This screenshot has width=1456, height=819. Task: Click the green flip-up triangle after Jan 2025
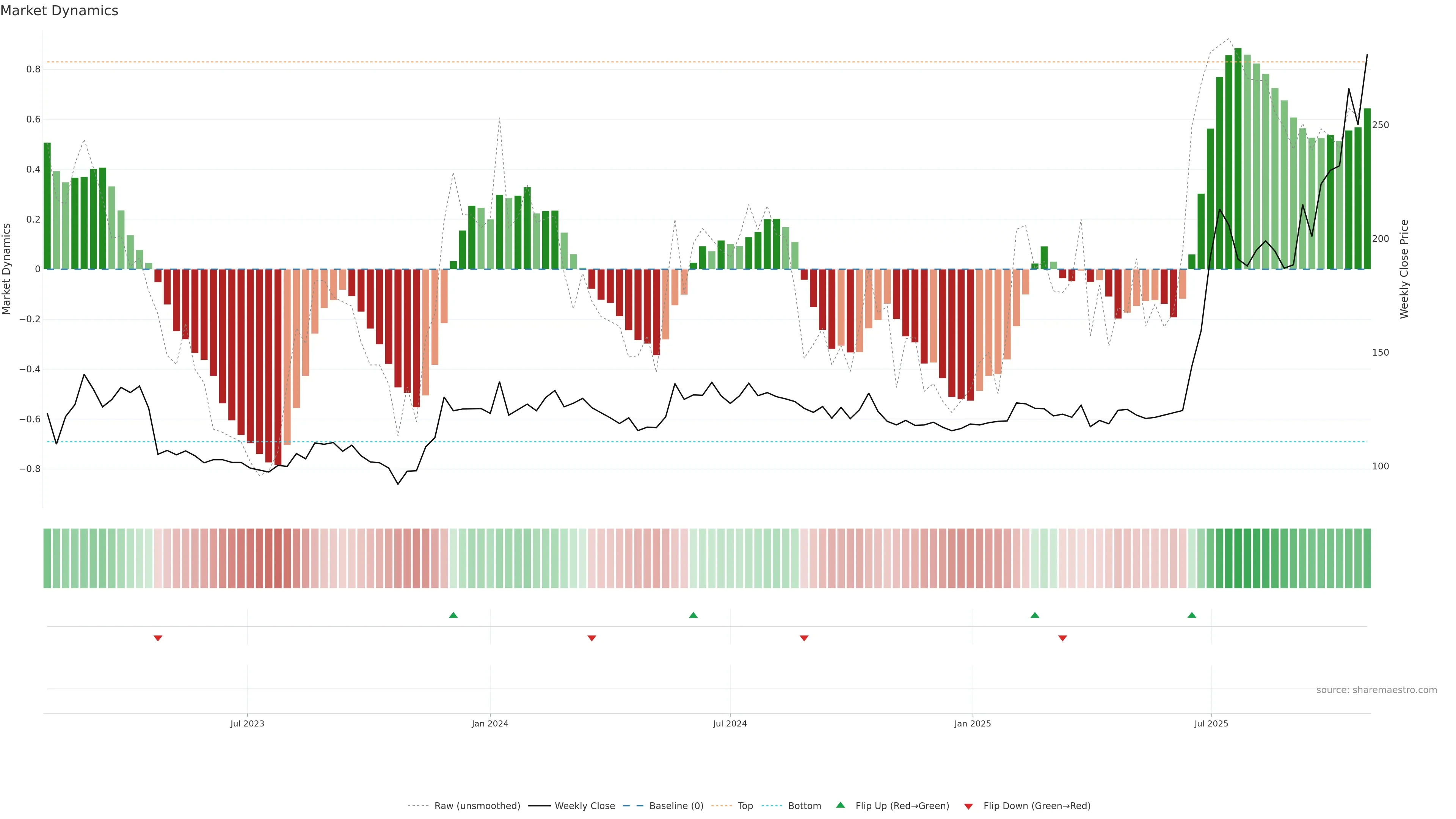[x=1034, y=615]
